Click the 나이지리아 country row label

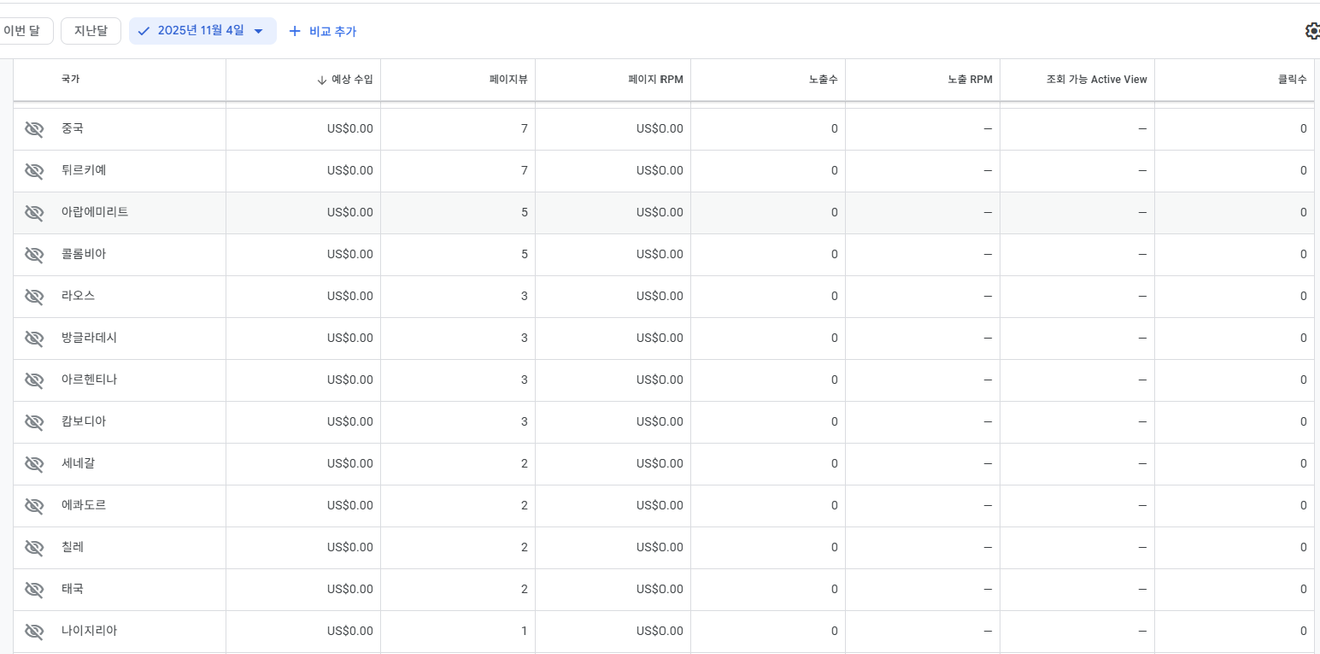coord(89,631)
